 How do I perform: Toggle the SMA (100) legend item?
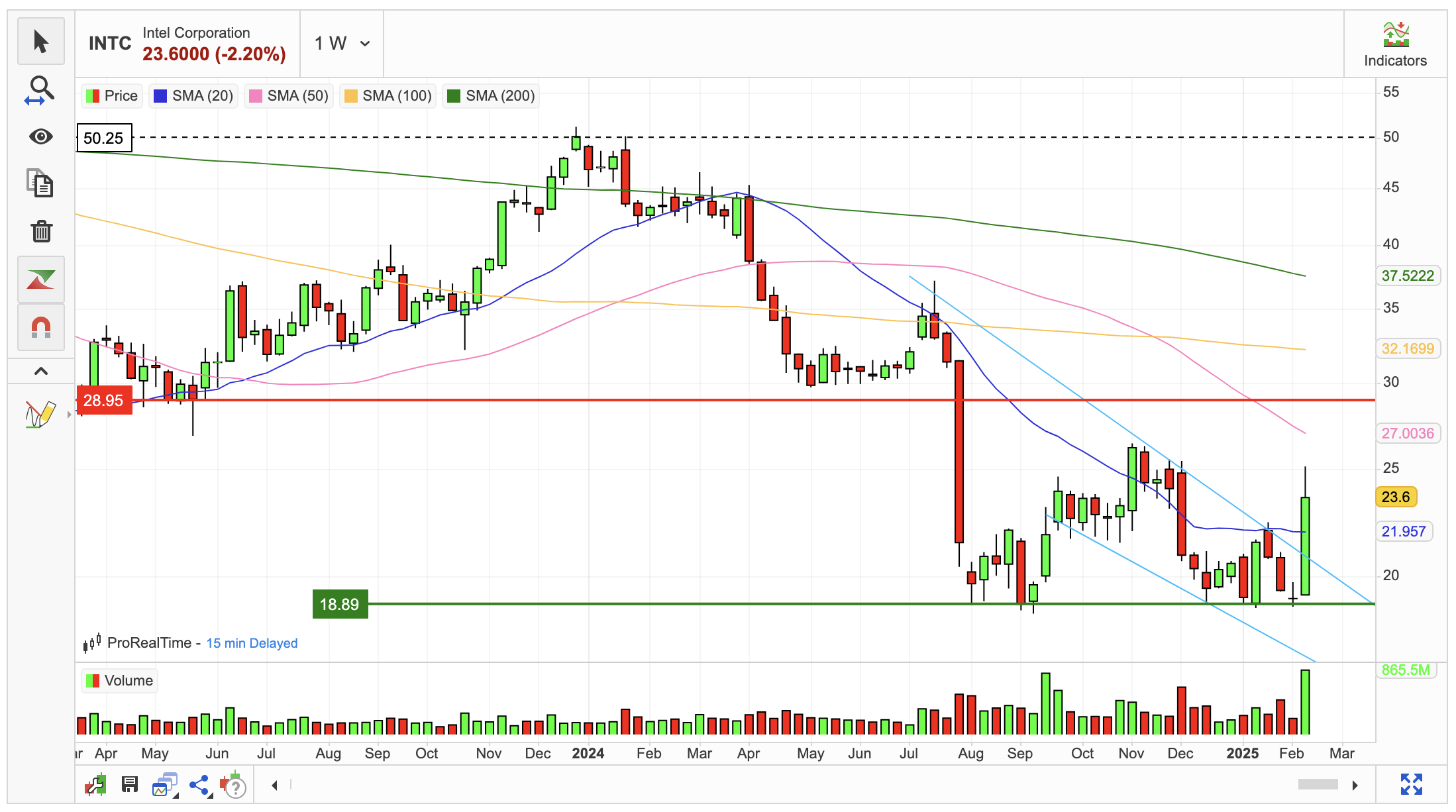coord(388,96)
